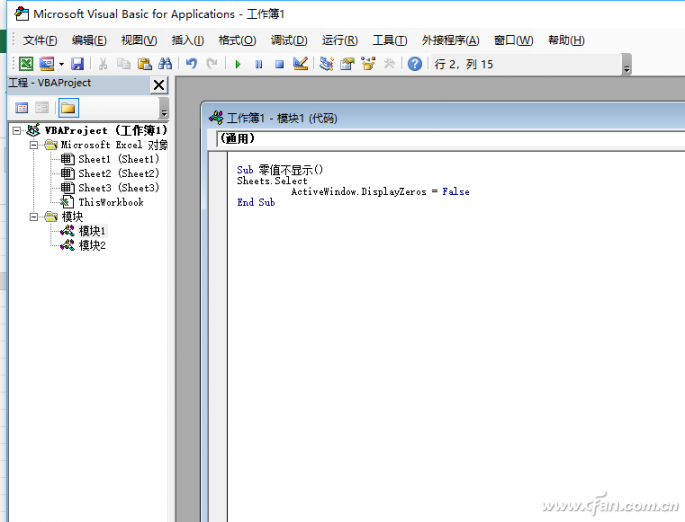Viewport: 685px width, 522px height.
Task: Select the Microsoft Excel 对象 folder
Action: pos(114,145)
